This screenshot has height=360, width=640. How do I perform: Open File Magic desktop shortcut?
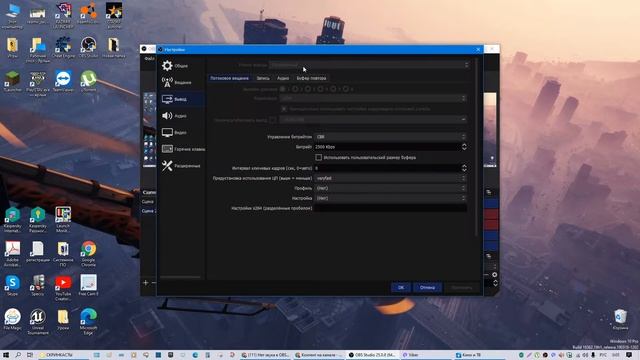pos(12,319)
